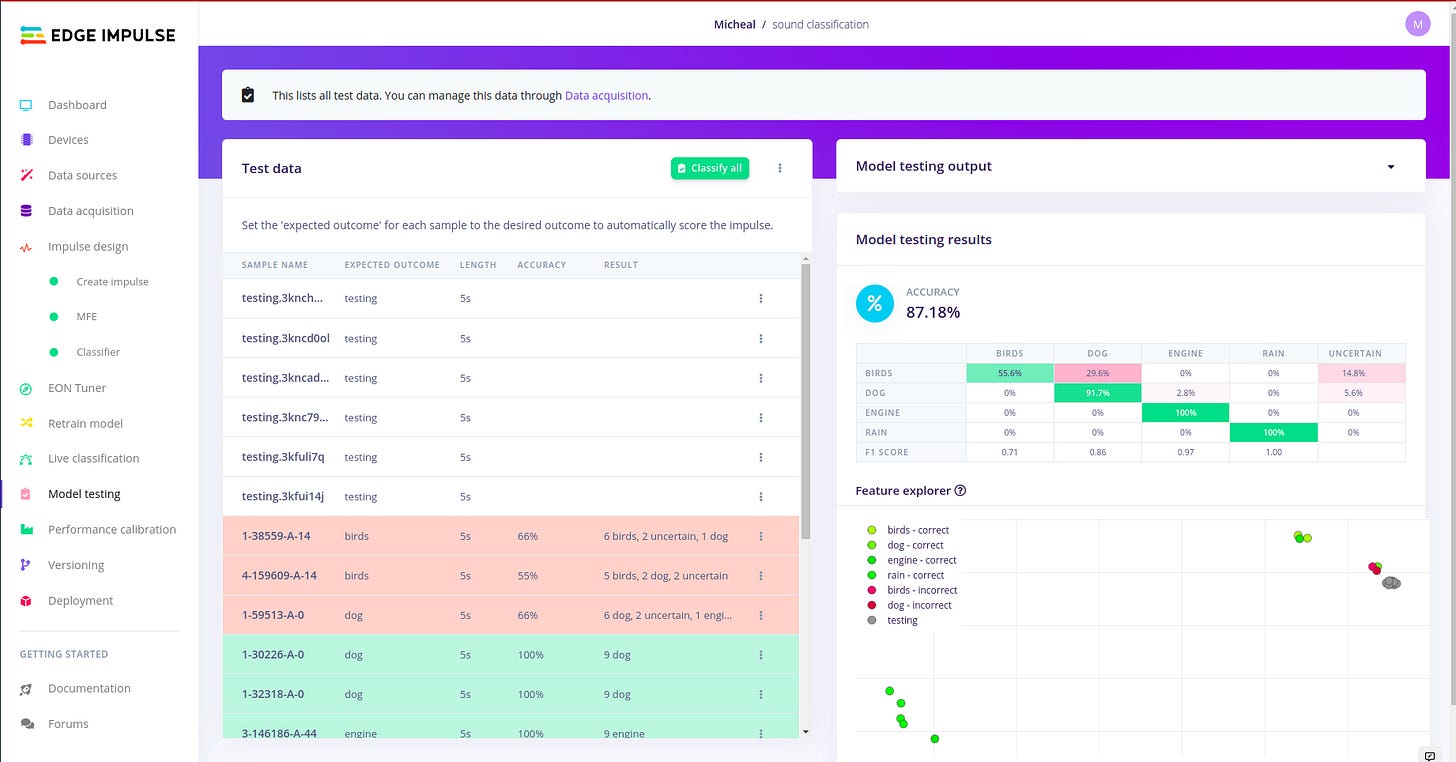Toggle 'engine - correct' legend entry
Screen dimensions: 1456x762
pyautogui.click(x=912, y=560)
